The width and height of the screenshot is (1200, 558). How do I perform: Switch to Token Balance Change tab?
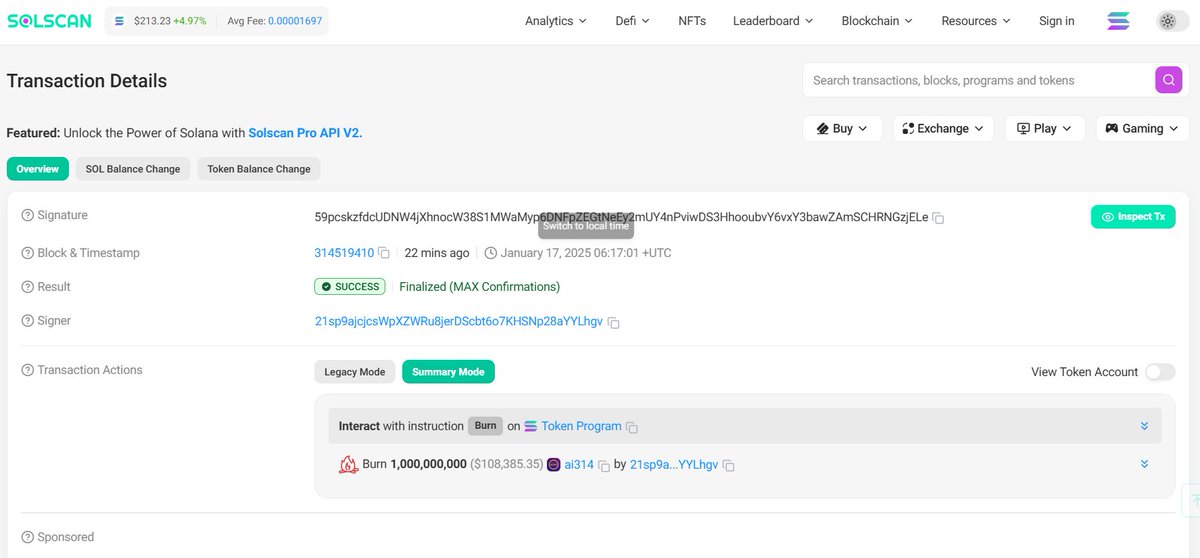(259, 169)
